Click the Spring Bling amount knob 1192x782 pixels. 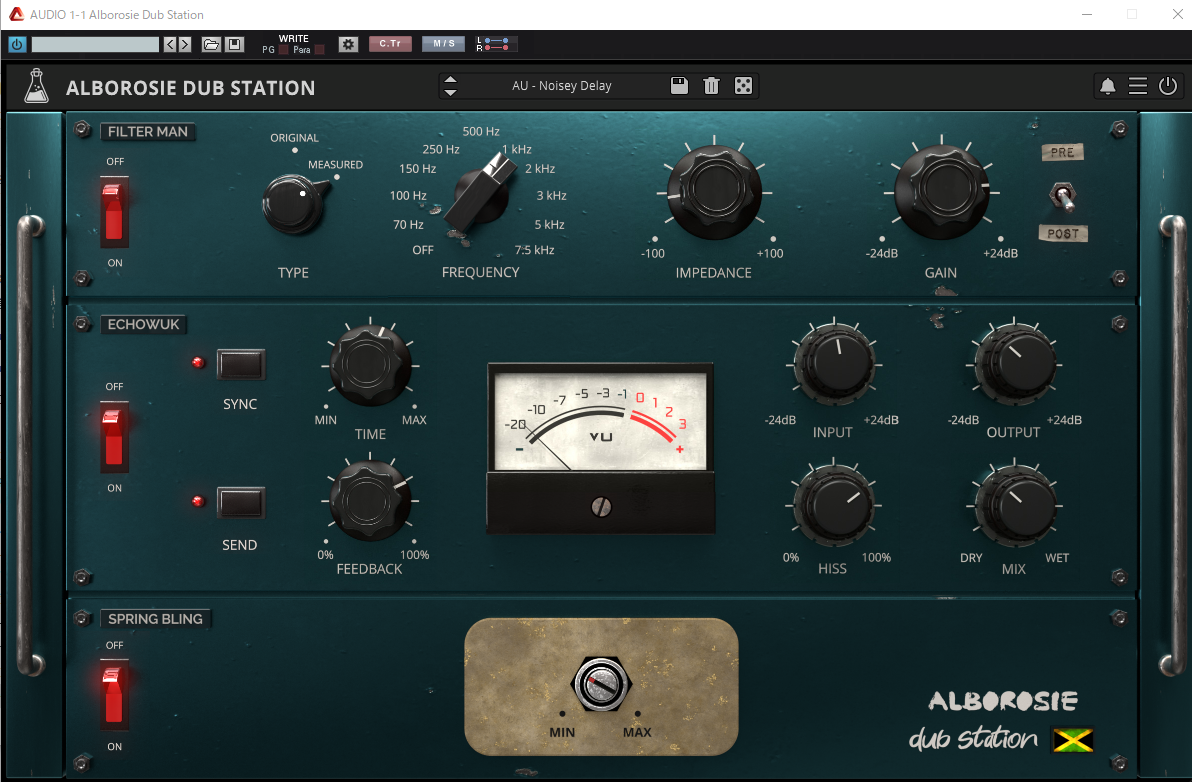[x=601, y=684]
